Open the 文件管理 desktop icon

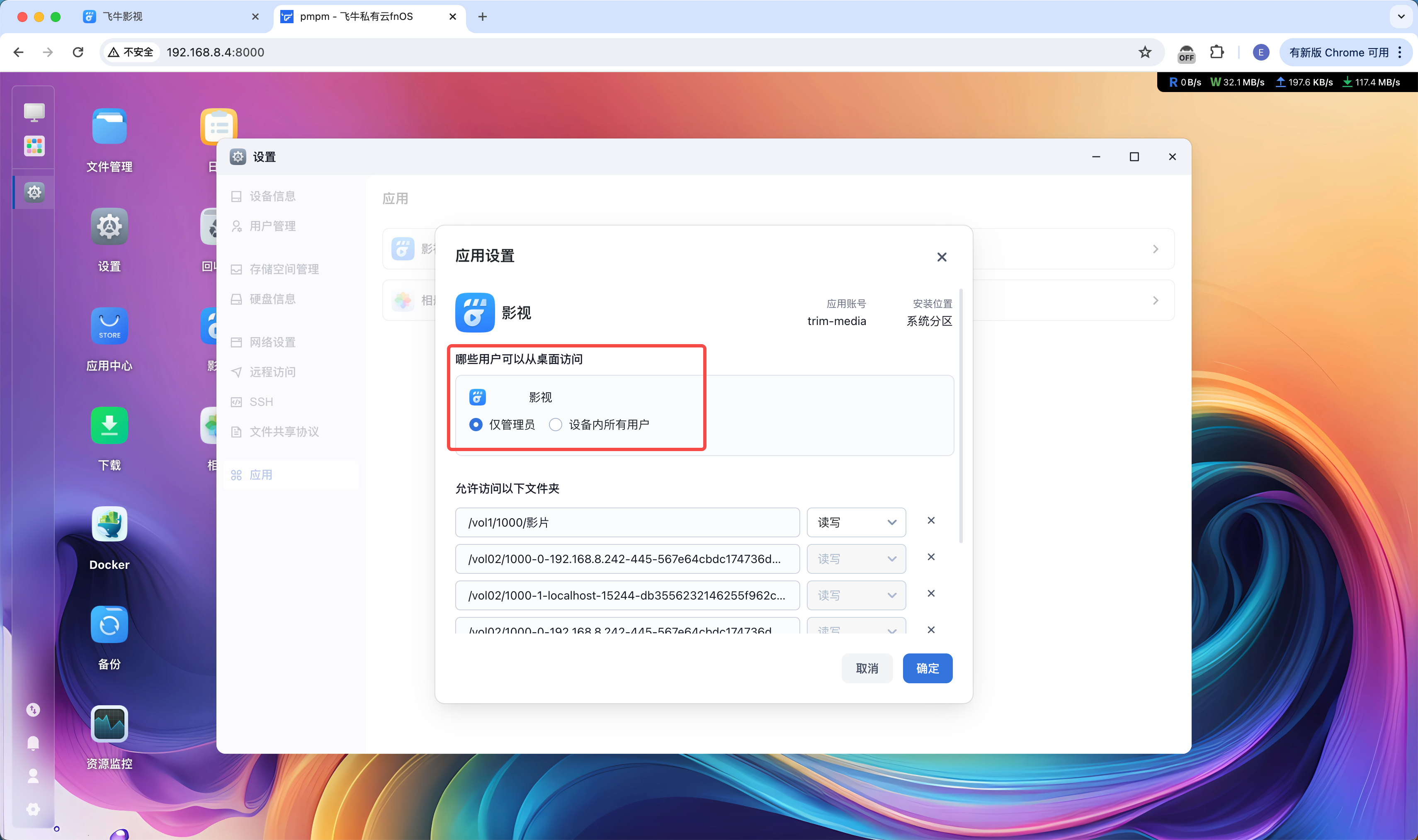pos(109,127)
